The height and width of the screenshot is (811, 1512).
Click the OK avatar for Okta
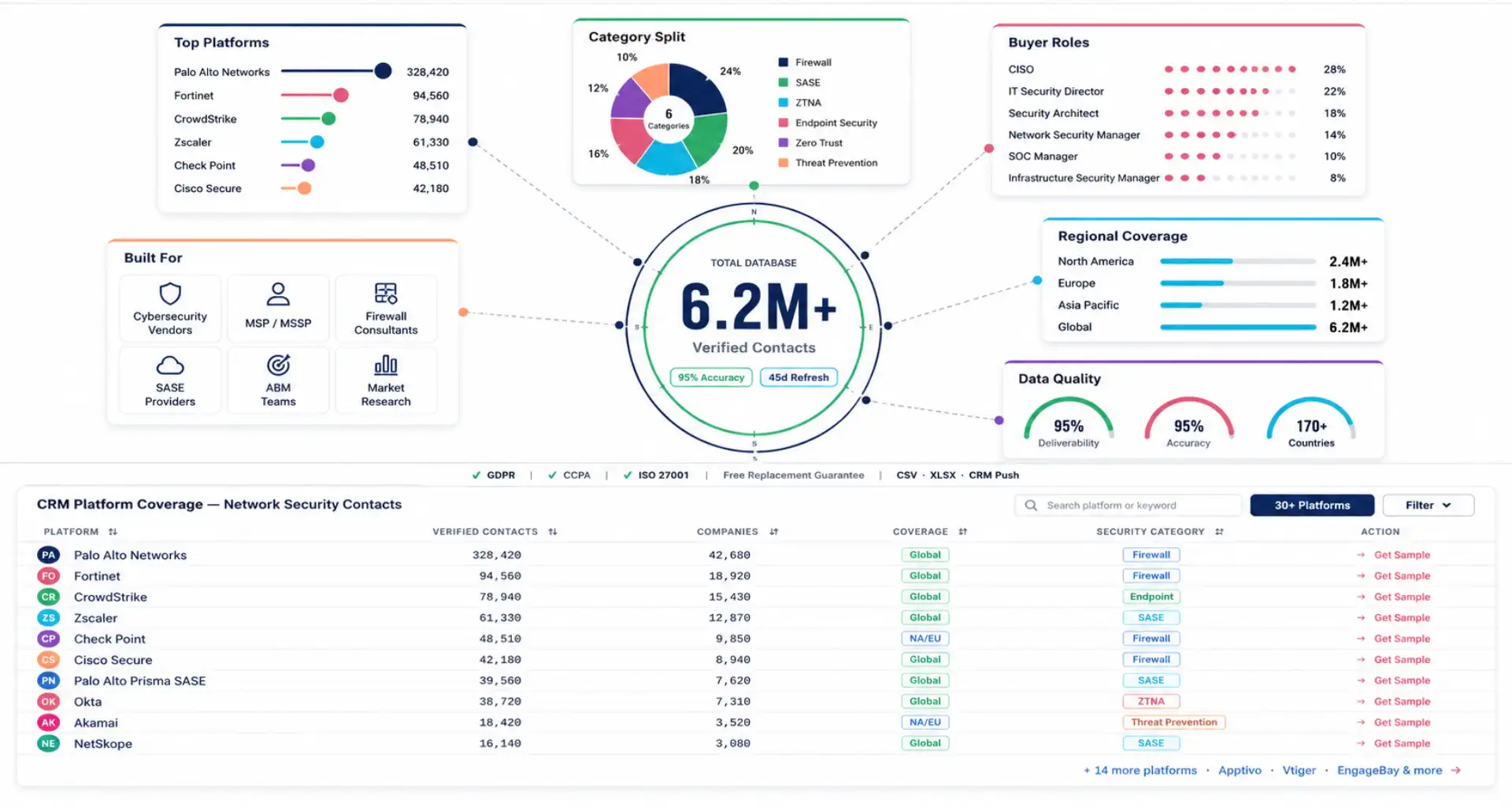tap(49, 702)
